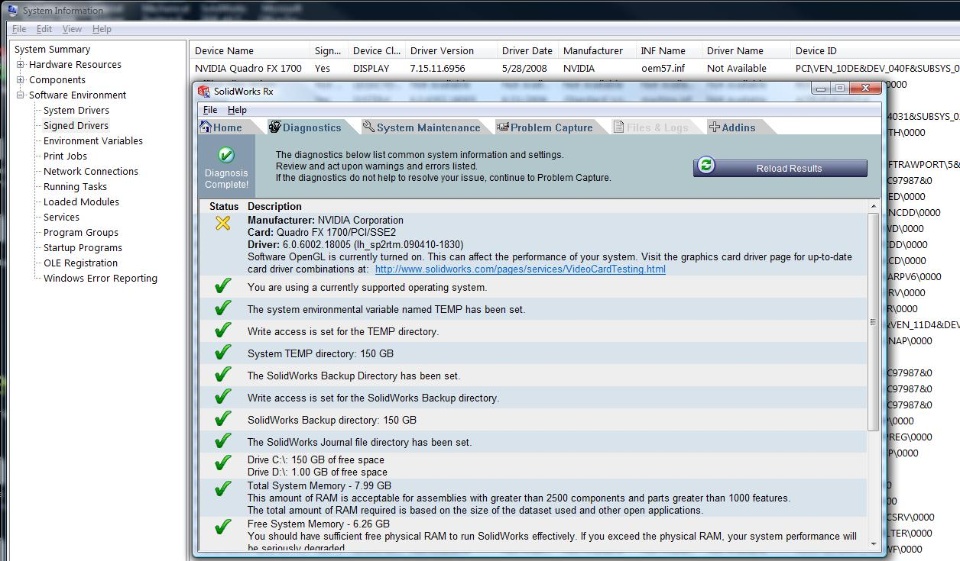Collapse Software Environment tree node
This screenshot has width=960, height=561.
pyautogui.click(x=20, y=95)
